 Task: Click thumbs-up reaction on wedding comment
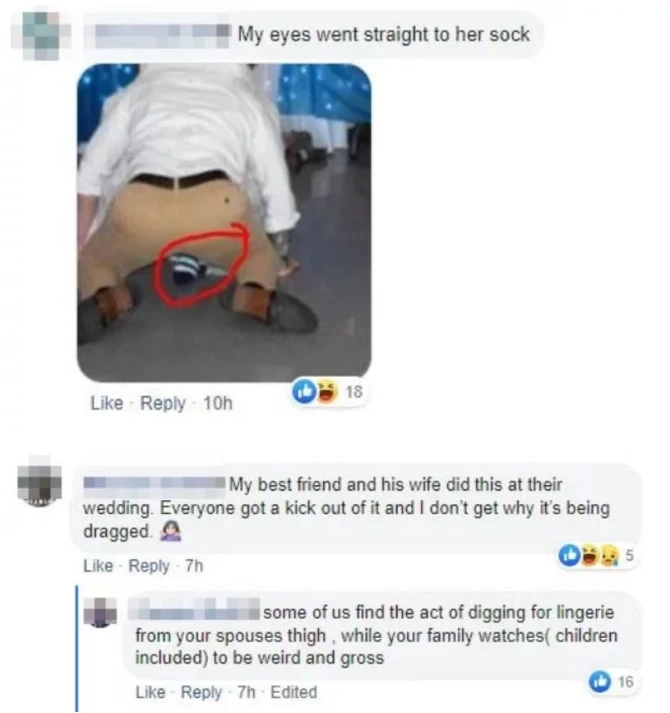pos(569,555)
